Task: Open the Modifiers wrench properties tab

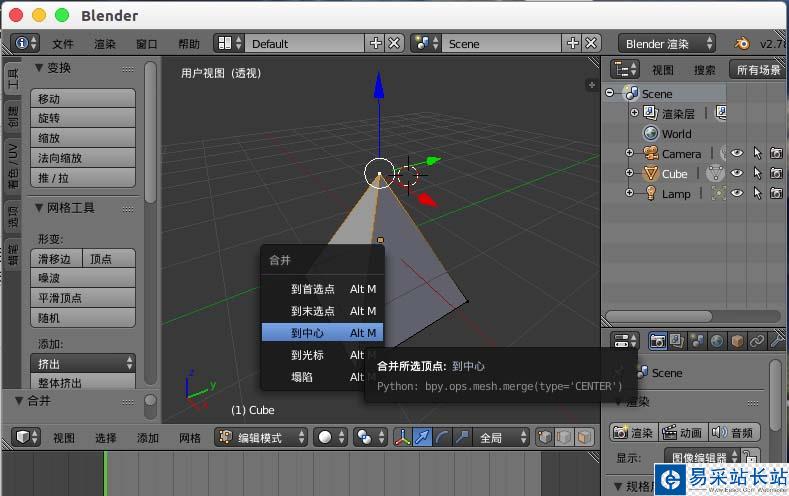Action: click(x=776, y=342)
